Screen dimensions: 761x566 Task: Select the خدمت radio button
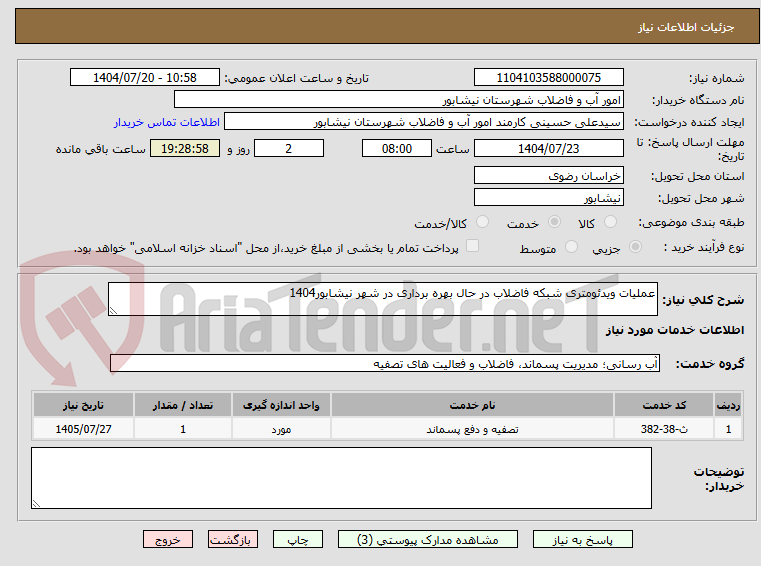(x=554, y=222)
